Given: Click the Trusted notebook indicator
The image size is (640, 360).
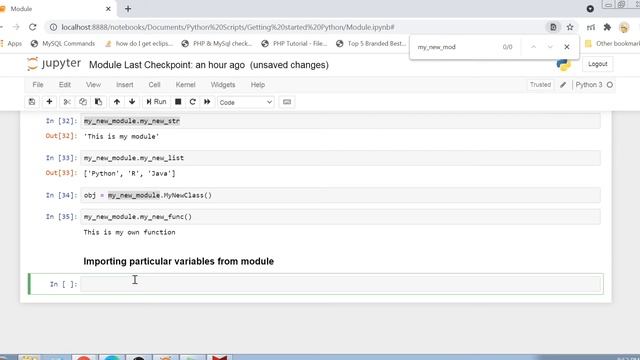Looking at the screenshot, I should pos(540,85).
